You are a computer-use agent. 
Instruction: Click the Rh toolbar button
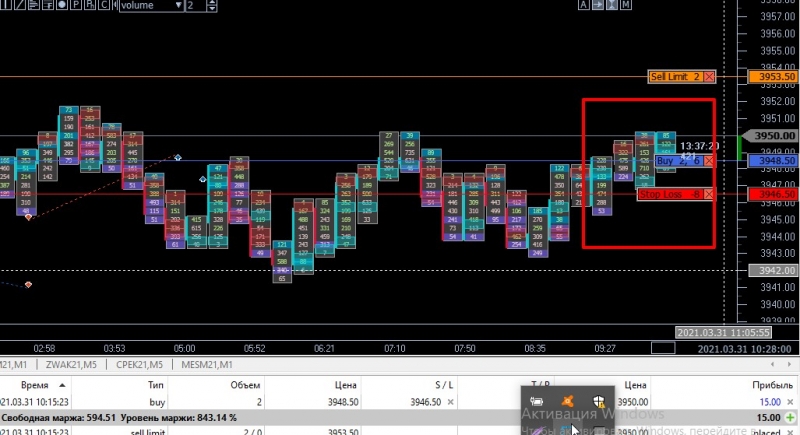tap(89, 5)
